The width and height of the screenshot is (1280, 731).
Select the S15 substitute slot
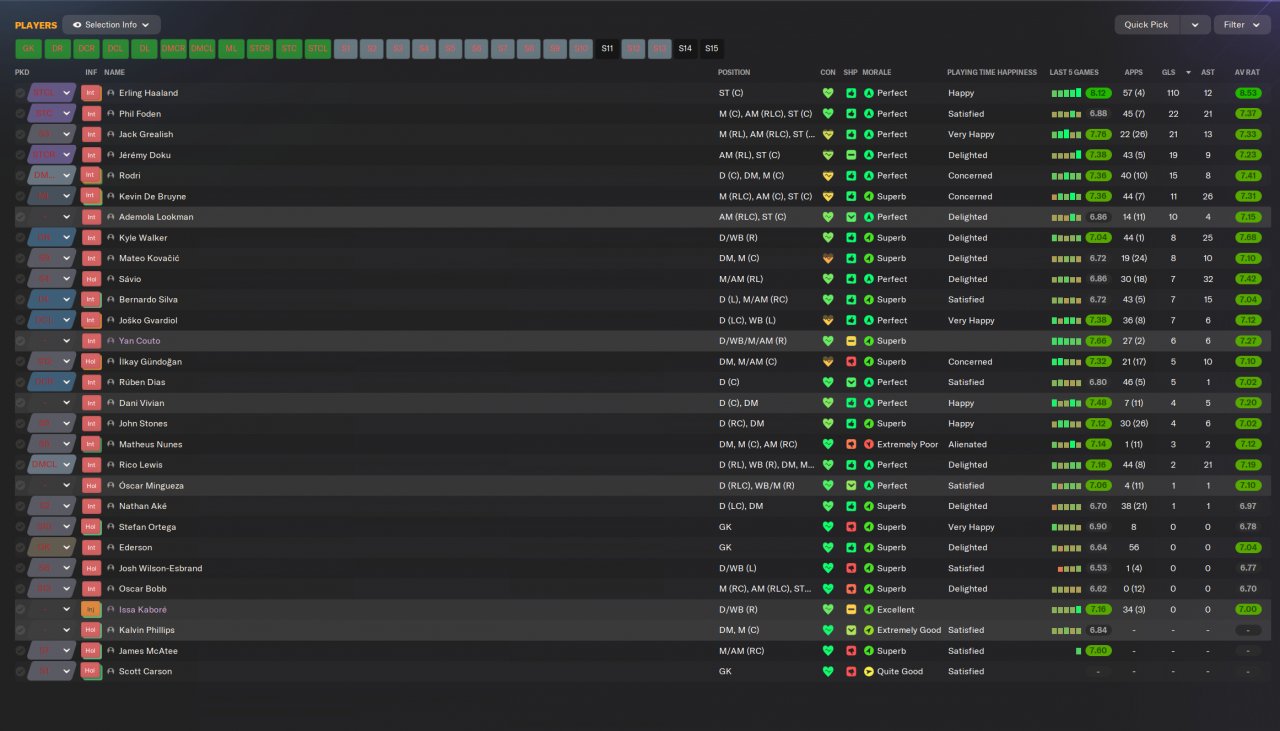(x=711, y=48)
